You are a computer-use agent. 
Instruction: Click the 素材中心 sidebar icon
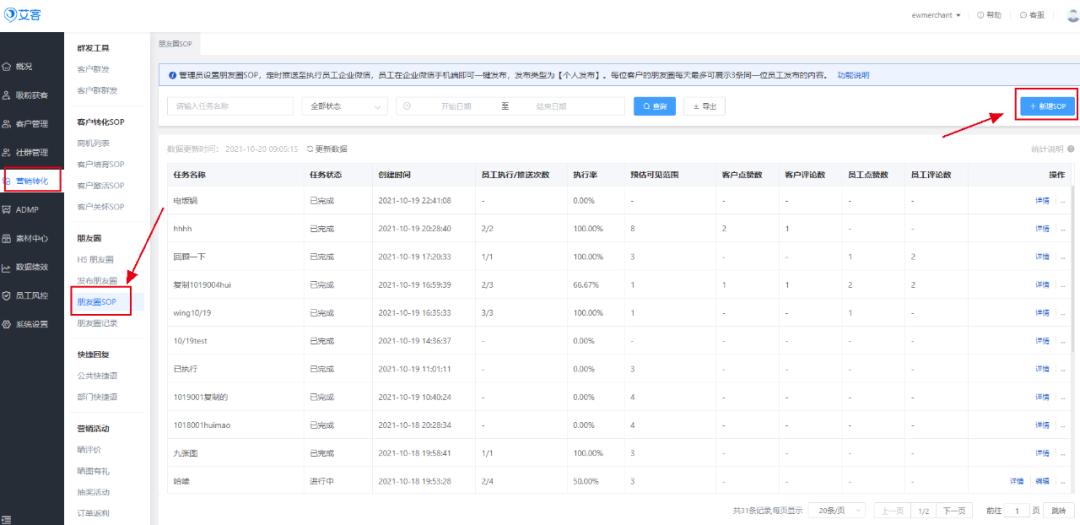[x=8, y=238]
